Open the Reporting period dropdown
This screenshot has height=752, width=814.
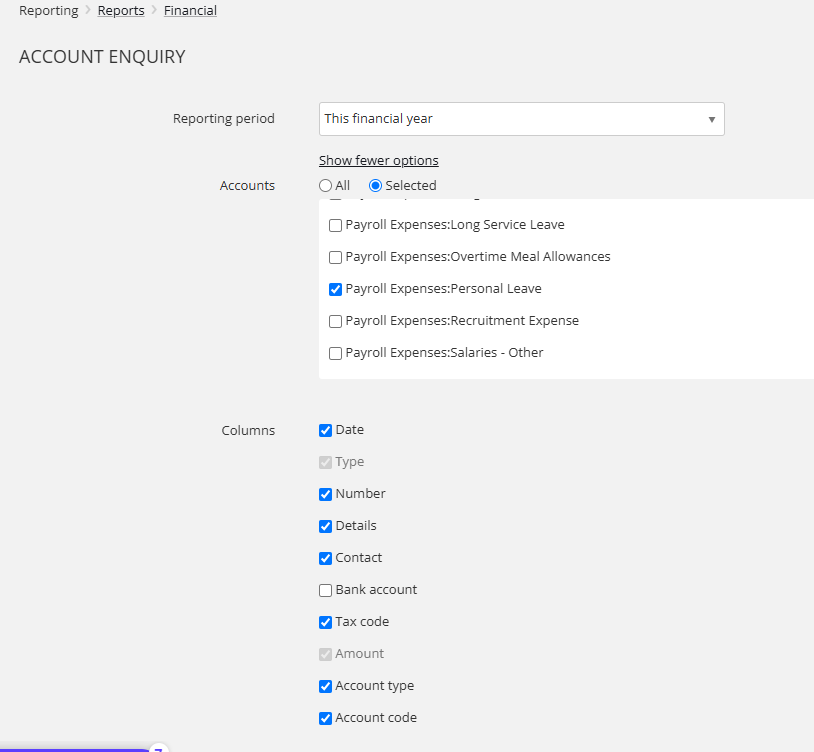tap(521, 119)
